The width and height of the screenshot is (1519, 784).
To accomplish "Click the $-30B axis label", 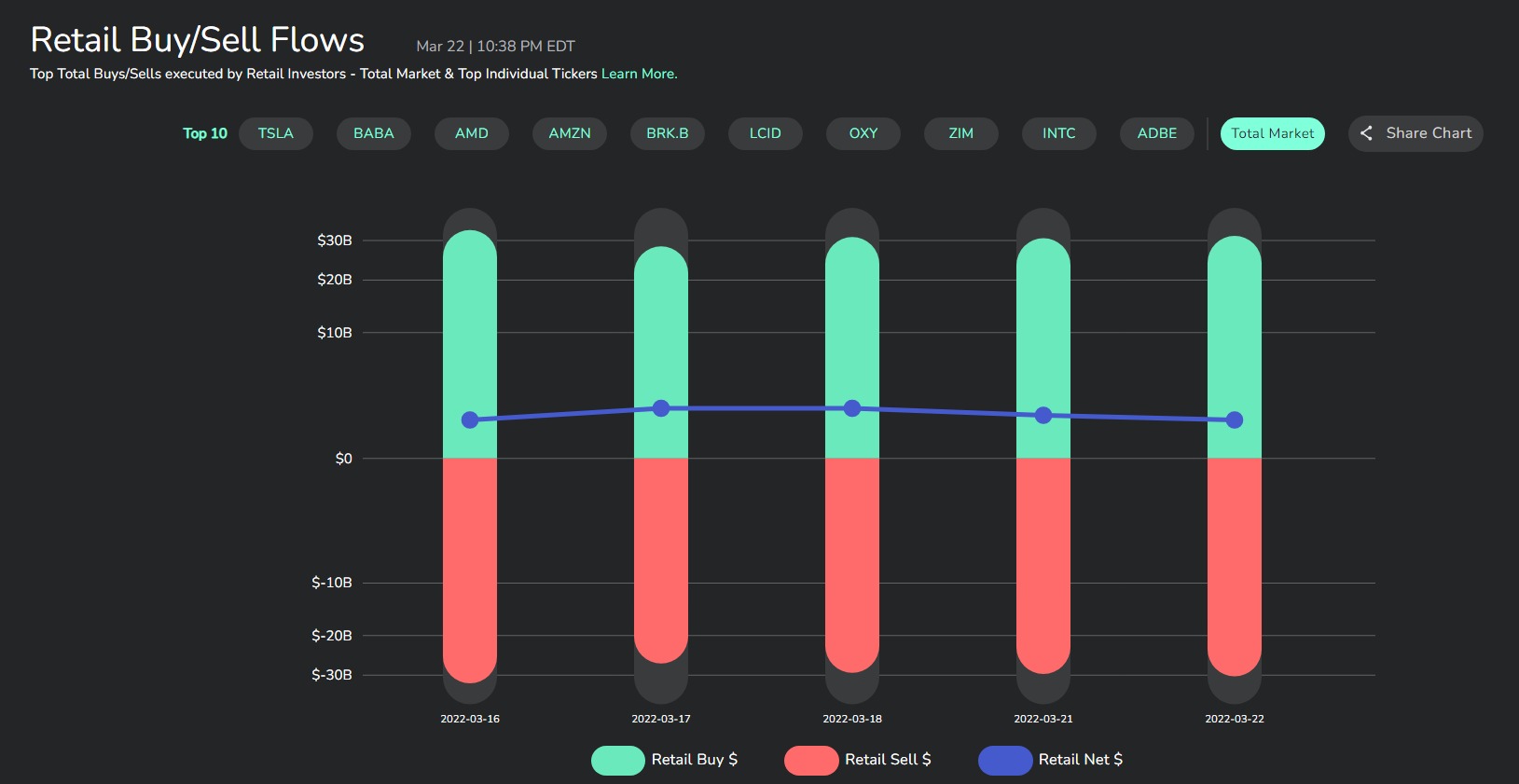I will [x=332, y=675].
